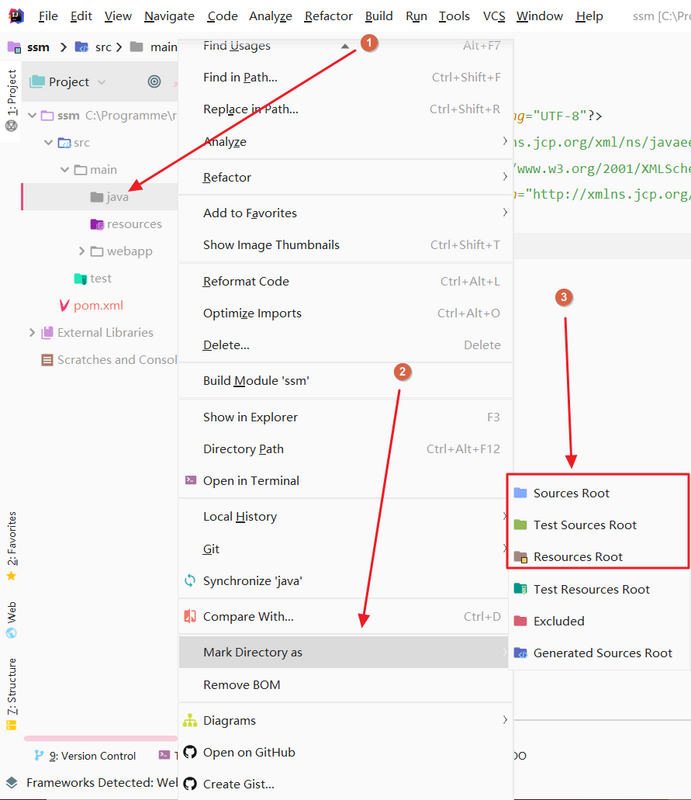The width and height of the screenshot is (691, 800).
Task: Open the Structure side tab
Action: 12,686
